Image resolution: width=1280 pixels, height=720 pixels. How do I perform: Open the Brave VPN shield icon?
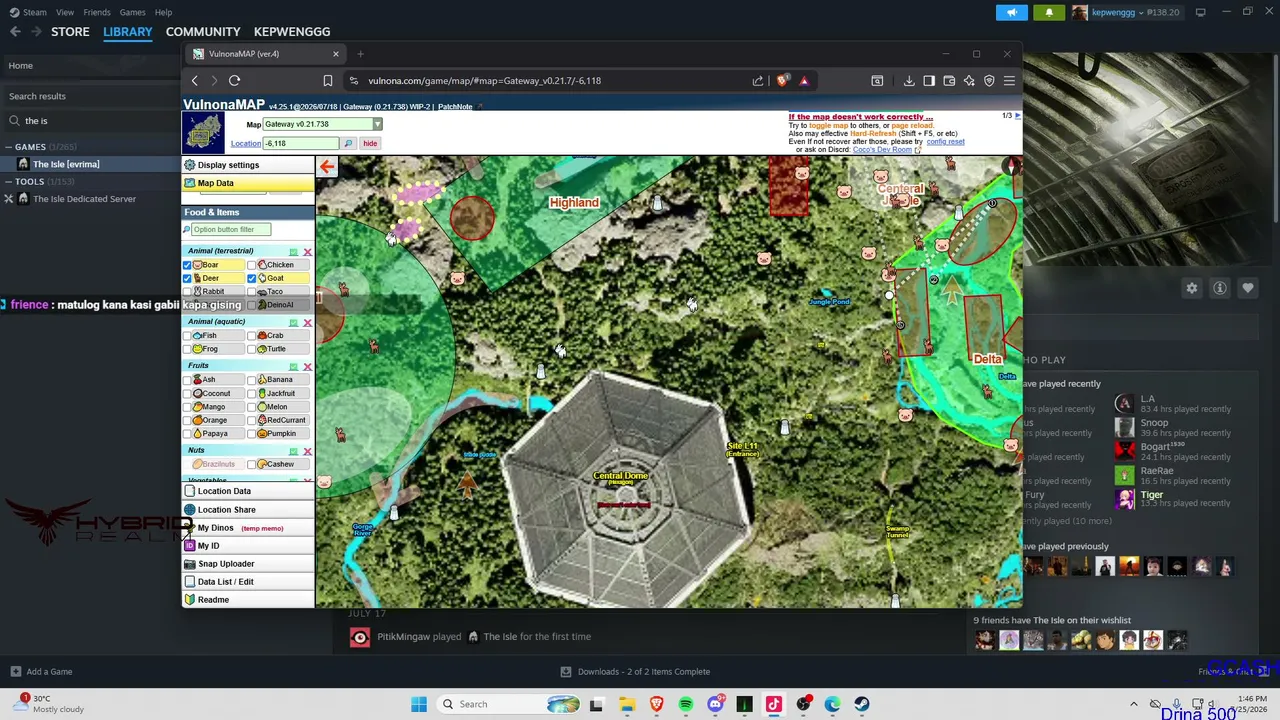(989, 81)
